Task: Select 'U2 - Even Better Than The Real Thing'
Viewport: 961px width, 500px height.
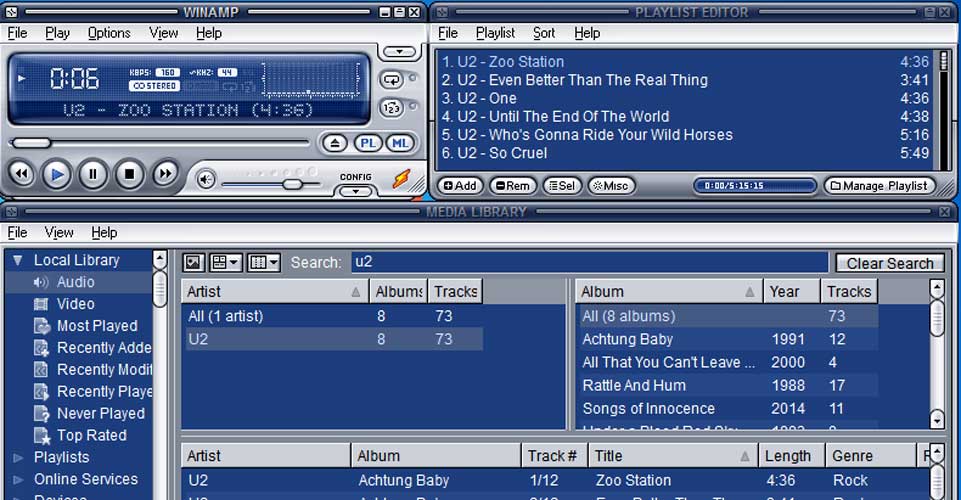Action: coord(685,80)
